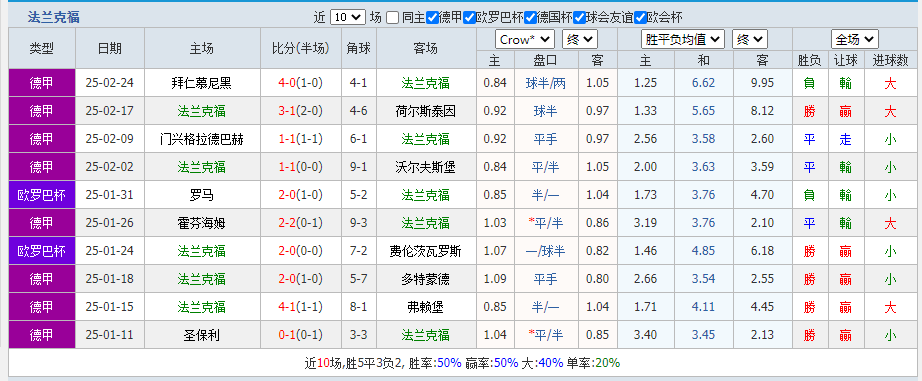
Task: Click date 25-02-09 in the table
Action: tap(110, 139)
